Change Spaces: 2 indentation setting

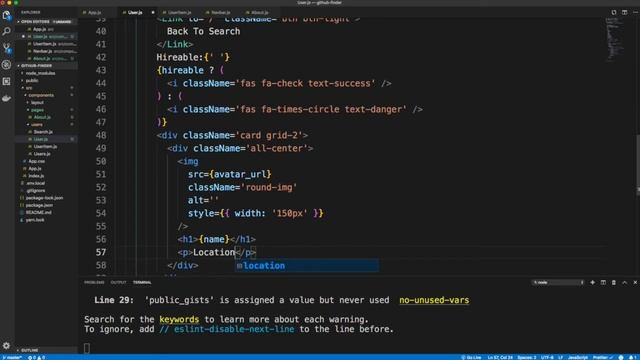pos(527,358)
